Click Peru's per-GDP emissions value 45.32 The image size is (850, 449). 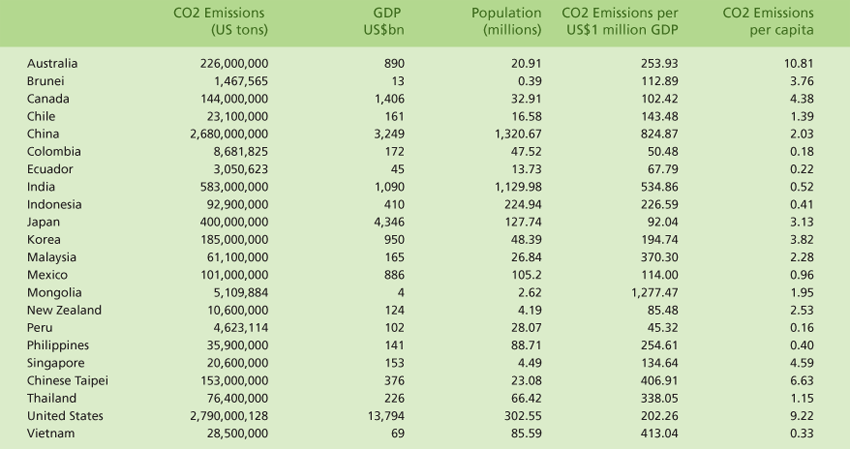tap(662, 328)
